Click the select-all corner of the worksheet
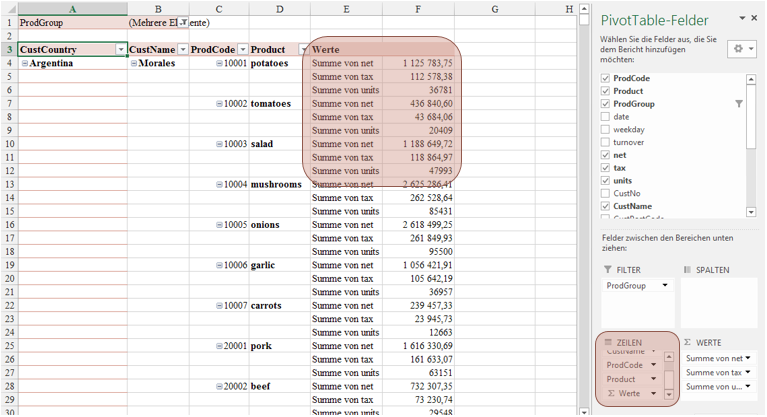 tap(8, 9)
